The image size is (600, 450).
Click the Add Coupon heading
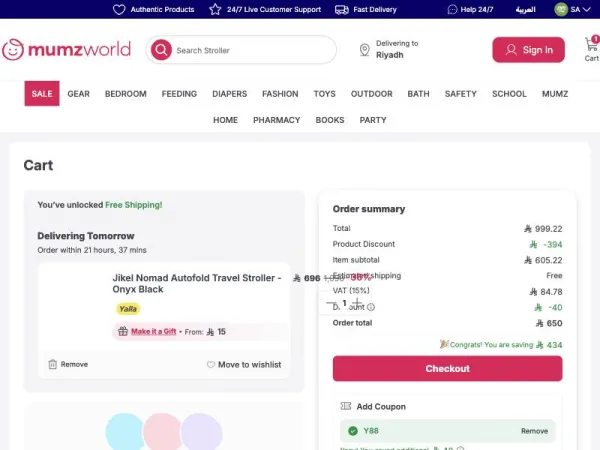(381, 406)
